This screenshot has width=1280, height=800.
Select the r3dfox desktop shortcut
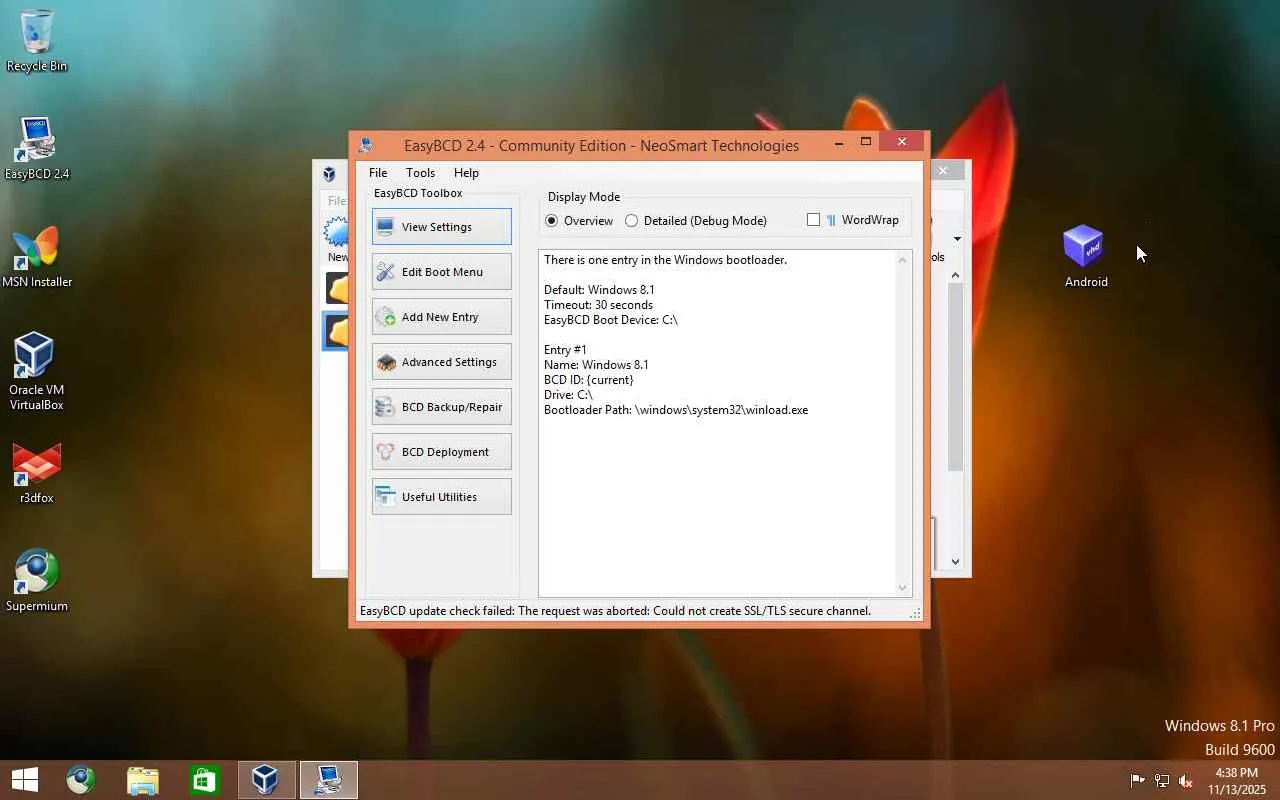click(x=37, y=473)
